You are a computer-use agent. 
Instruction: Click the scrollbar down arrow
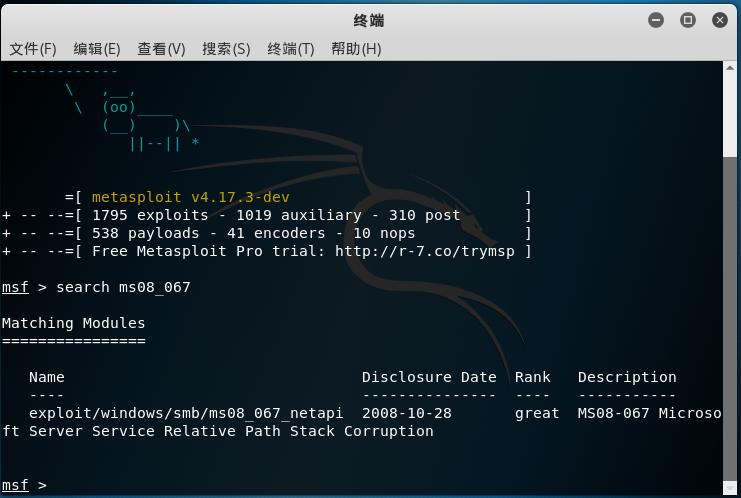click(x=730, y=488)
